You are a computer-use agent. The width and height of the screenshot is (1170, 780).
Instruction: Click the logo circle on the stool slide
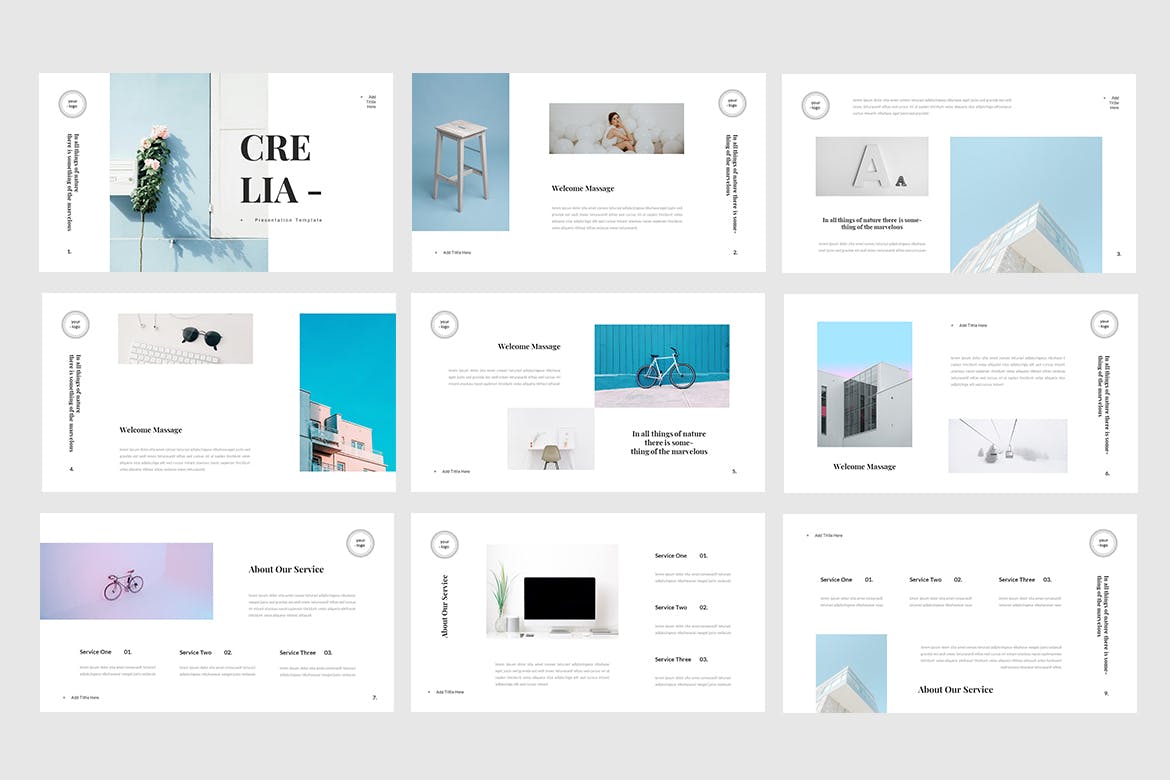point(732,103)
